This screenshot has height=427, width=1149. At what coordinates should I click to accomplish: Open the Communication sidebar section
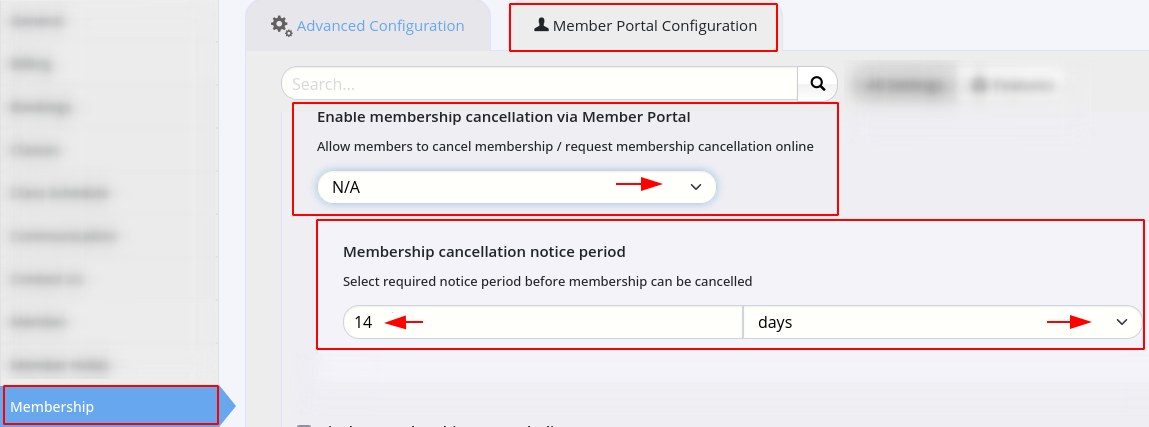pyautogui.click(x=64, y=237)
